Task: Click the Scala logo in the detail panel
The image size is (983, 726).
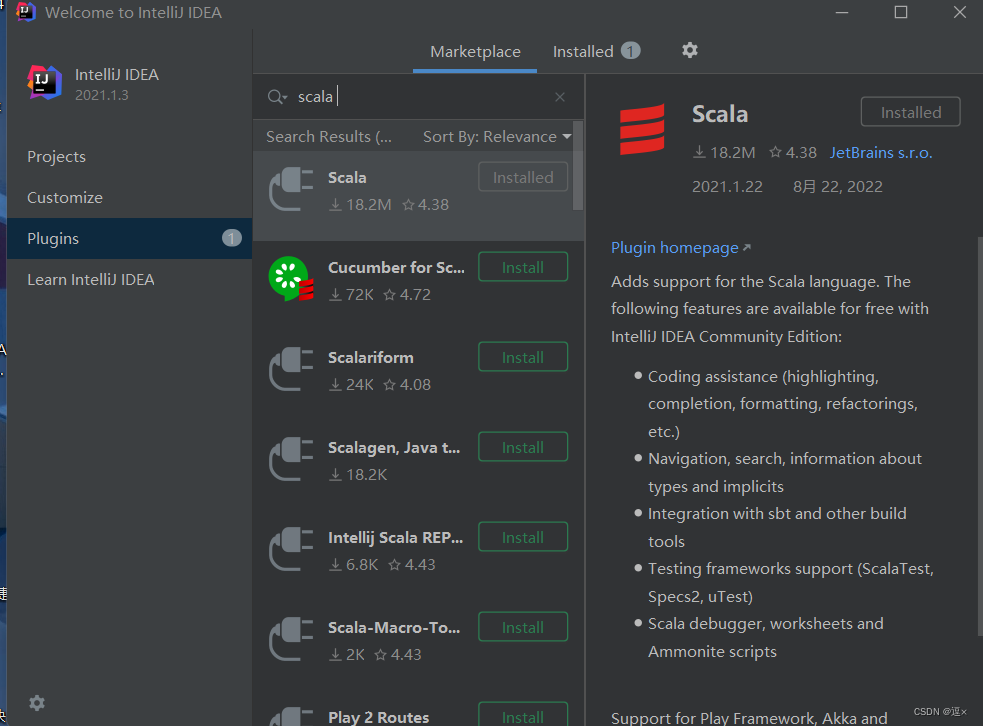Action: click(640, 129)
